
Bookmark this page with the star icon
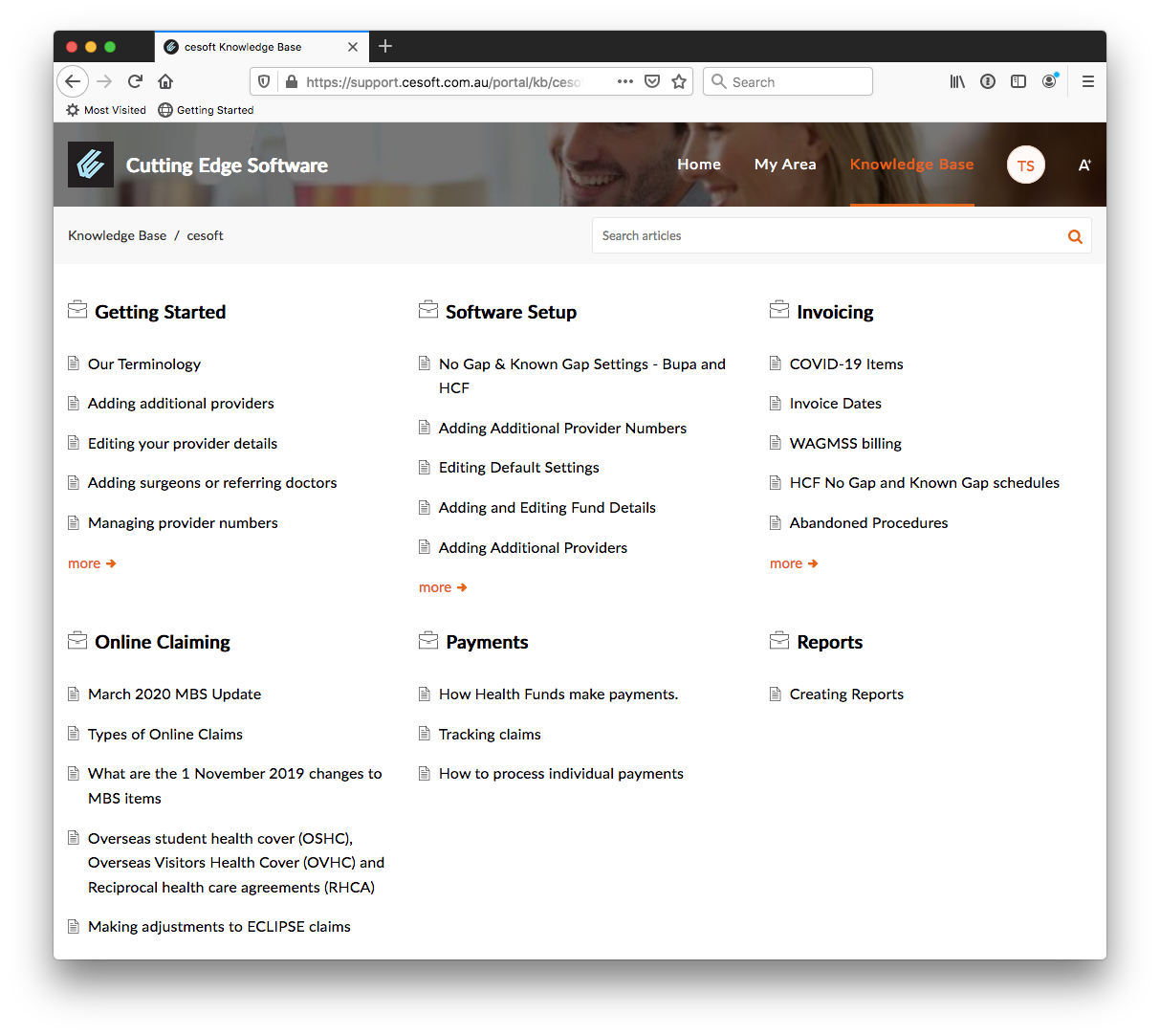coord(679,81)
